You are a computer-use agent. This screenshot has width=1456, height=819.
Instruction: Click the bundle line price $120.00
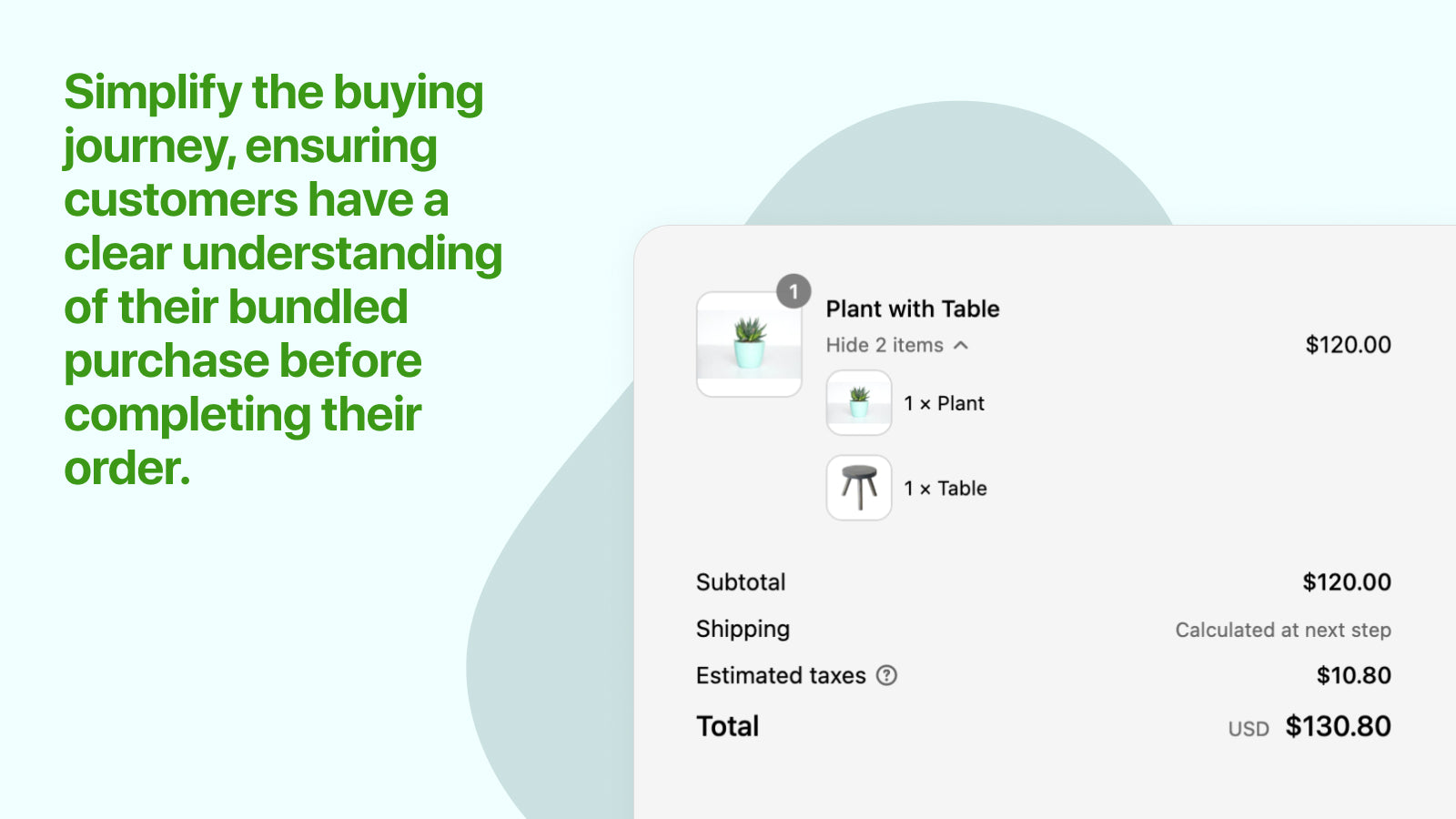1348,345
